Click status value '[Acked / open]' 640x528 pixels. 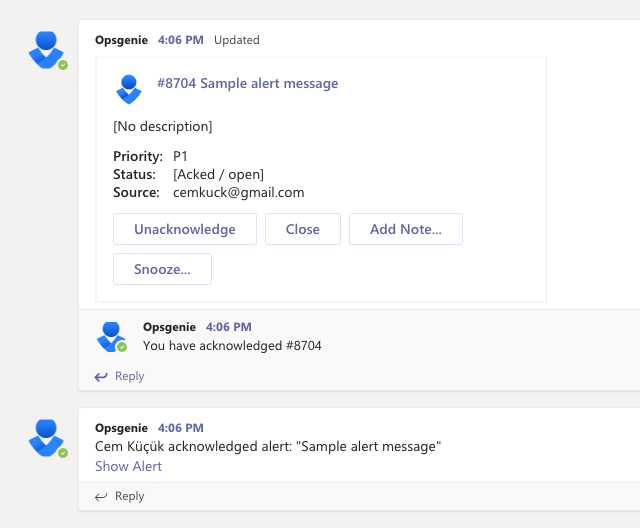(x=218, y=174)
